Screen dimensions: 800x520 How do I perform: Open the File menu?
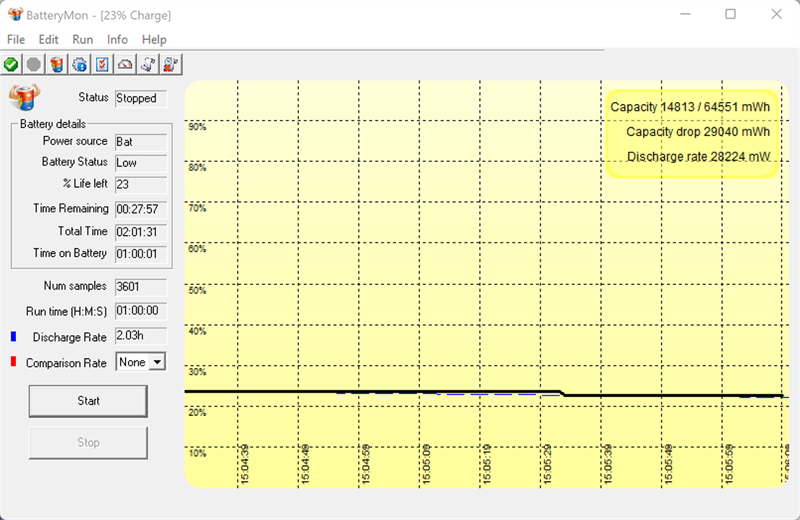[x=16, y=39]
